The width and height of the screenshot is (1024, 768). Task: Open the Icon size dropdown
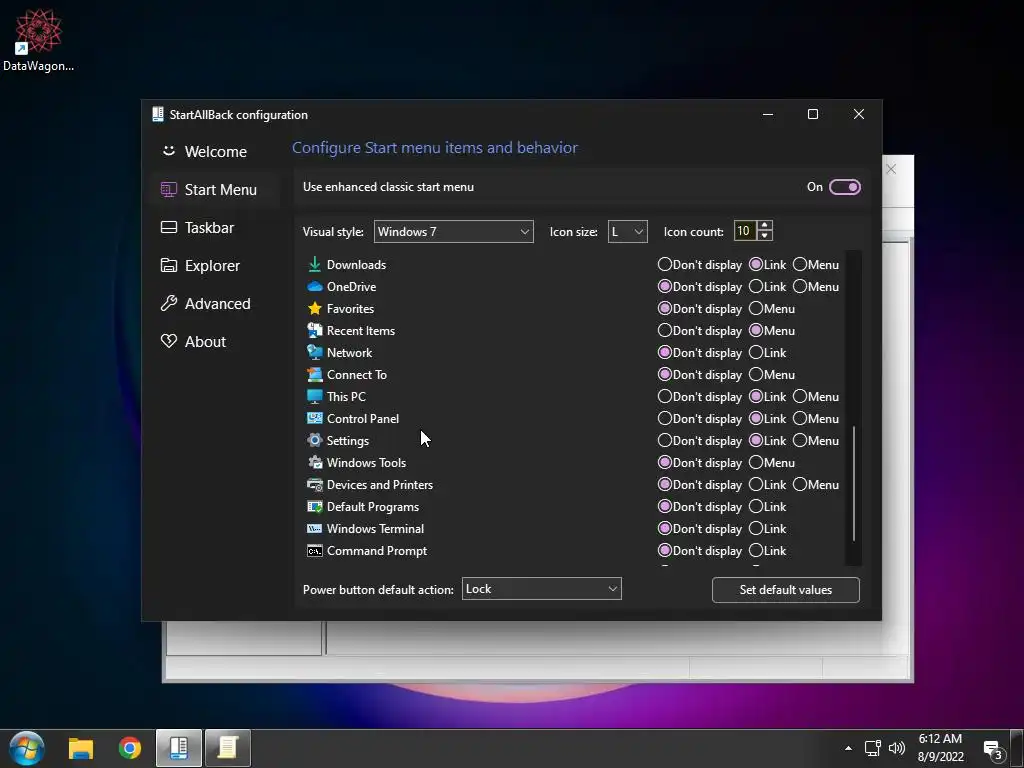point(627,232)
